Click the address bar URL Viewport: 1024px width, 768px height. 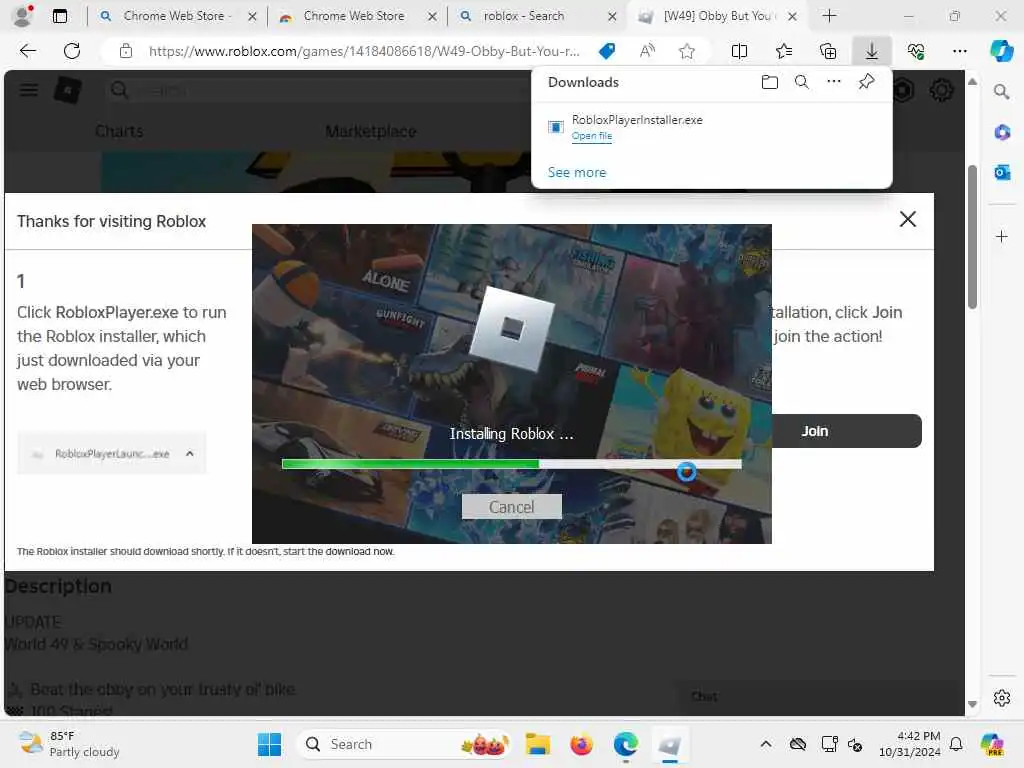[x=364, y=51]
